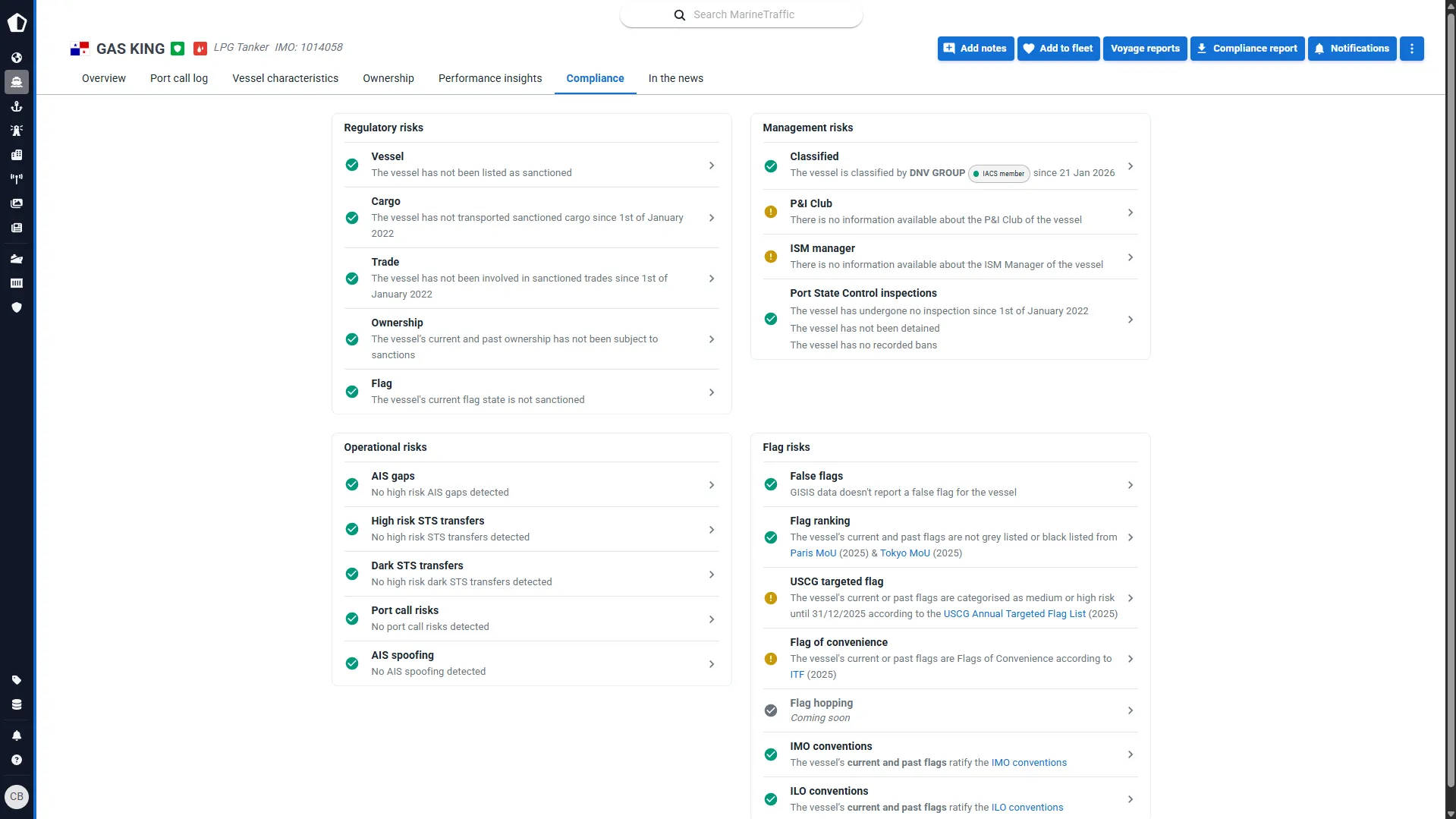Viewport: 1456px width, 819px height.
Task: Select the Compliance tab
Action: tap(596, 78)
